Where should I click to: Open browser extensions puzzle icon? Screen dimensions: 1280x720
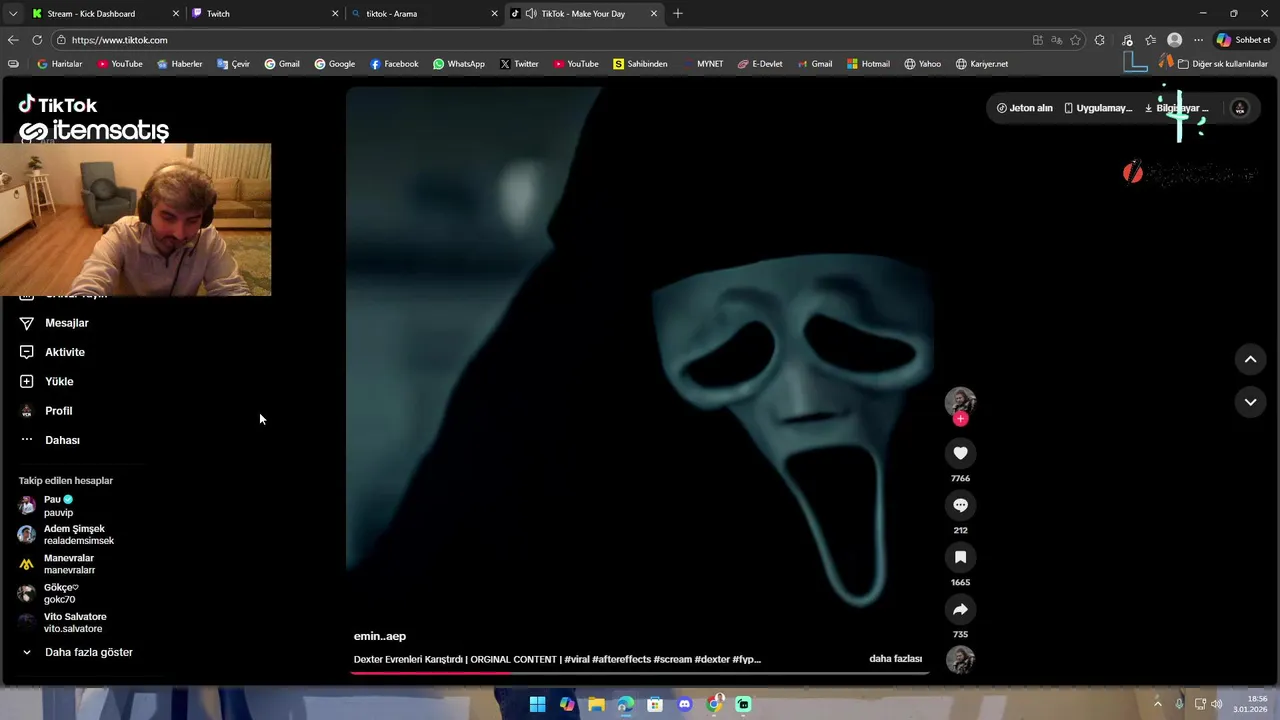point(1100,40)
